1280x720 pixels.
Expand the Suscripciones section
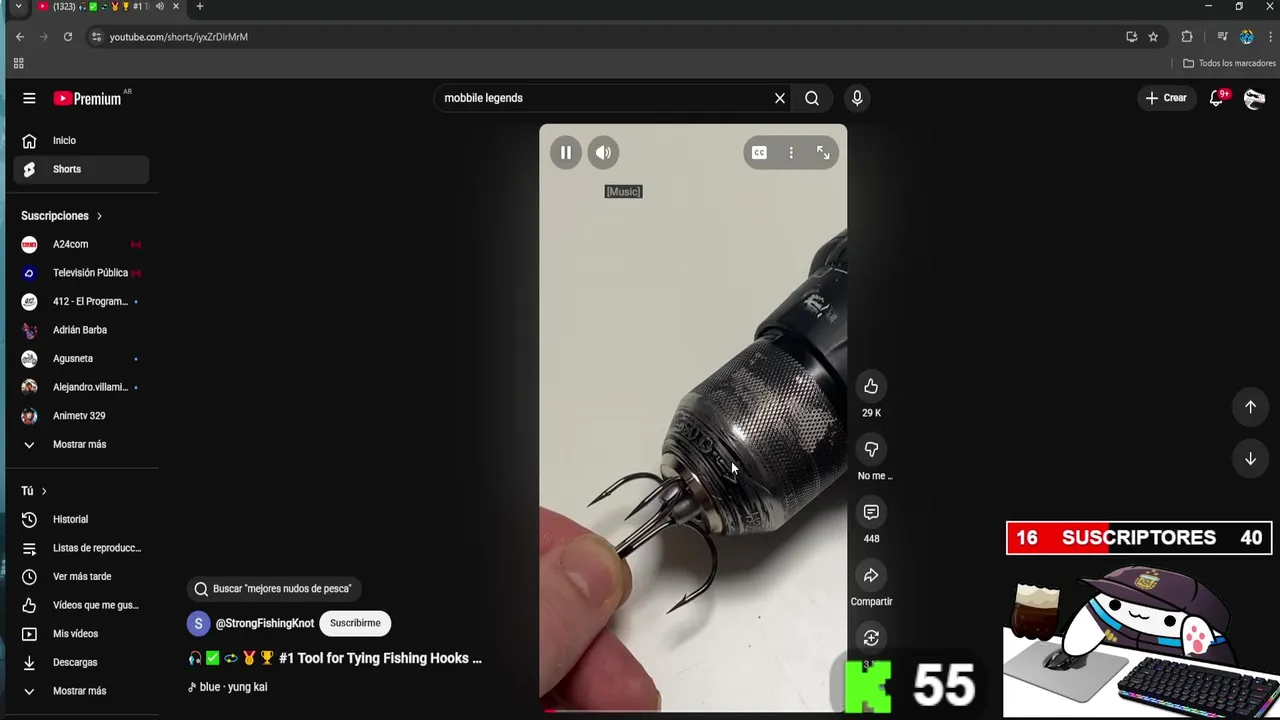click(x=62, y=216)
